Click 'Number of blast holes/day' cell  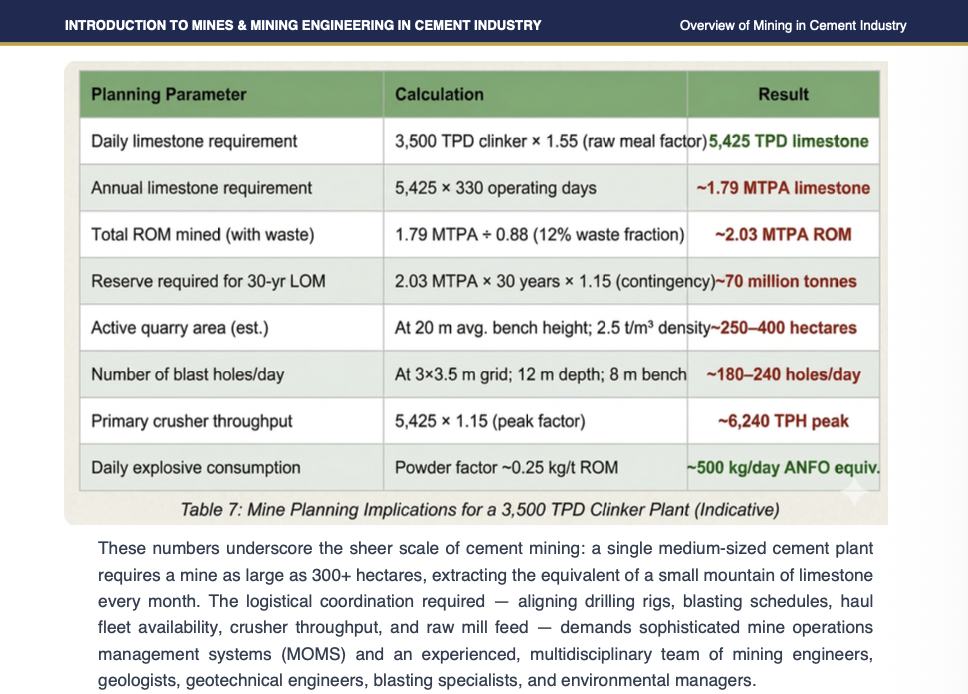tap(231, 374)
